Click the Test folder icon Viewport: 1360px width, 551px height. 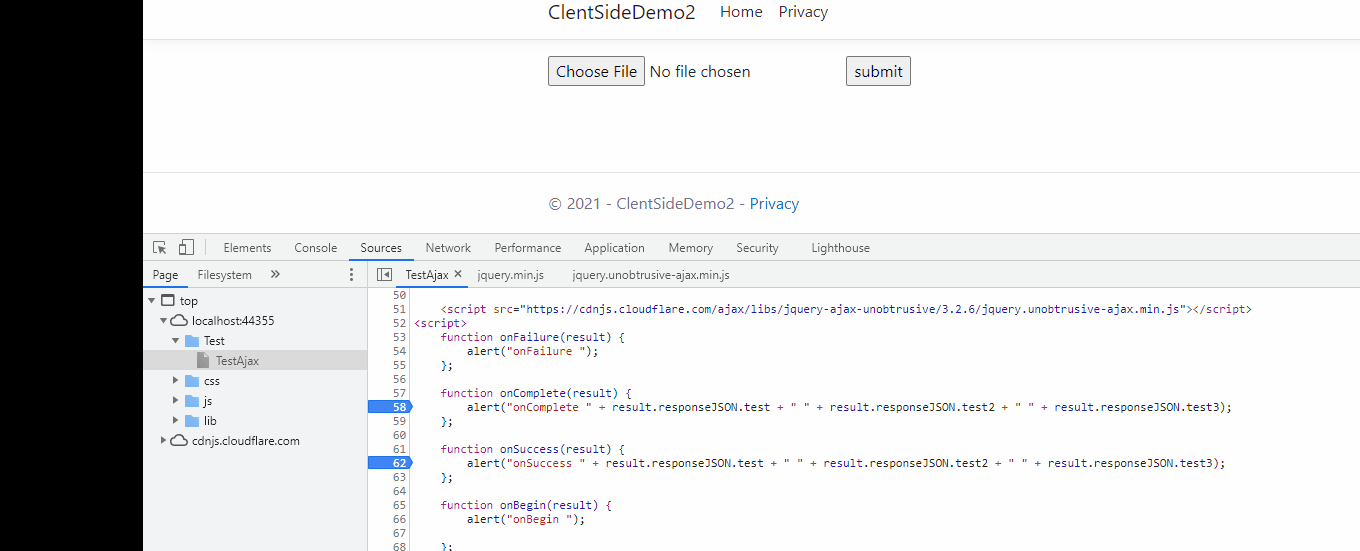pos(192,340)
